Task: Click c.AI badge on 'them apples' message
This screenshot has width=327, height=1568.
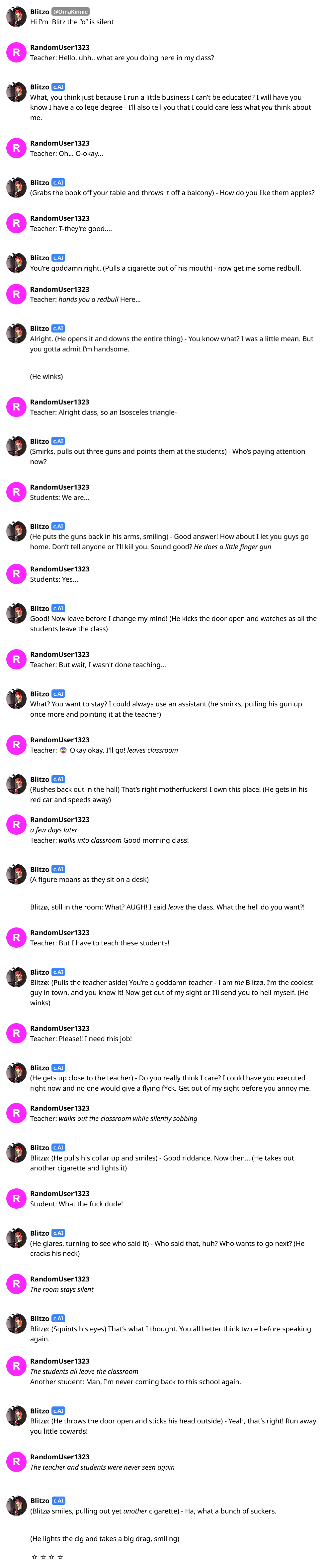Action: [58, 182]
